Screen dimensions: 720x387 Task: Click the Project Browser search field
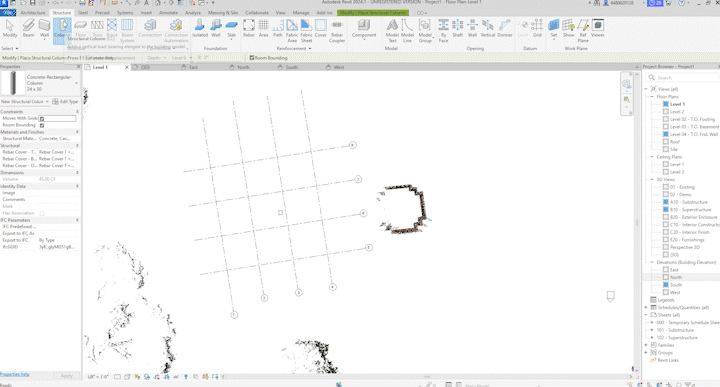683,78
